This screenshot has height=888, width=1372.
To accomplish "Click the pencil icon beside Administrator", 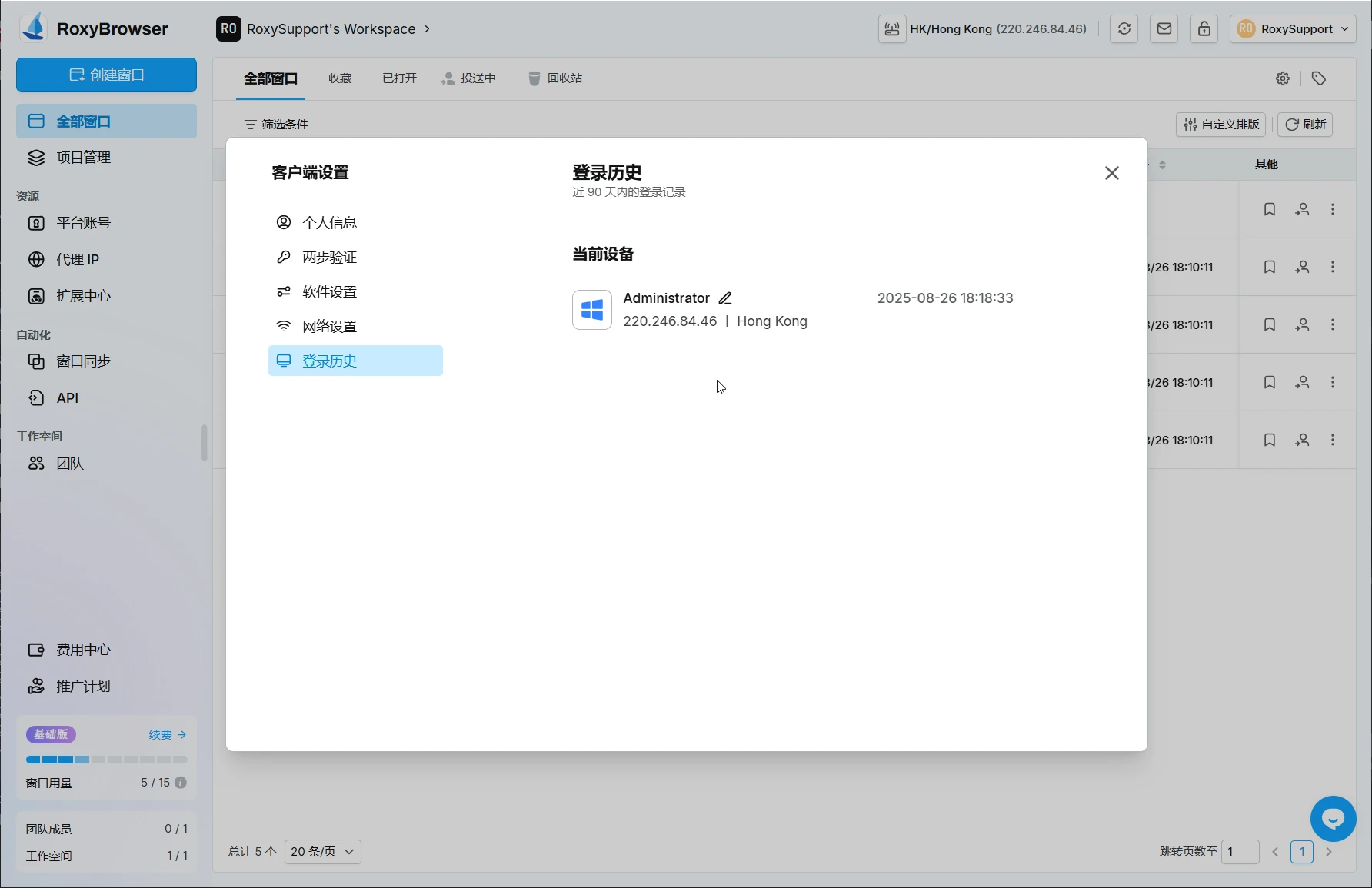I will click(x=724, y=298).
